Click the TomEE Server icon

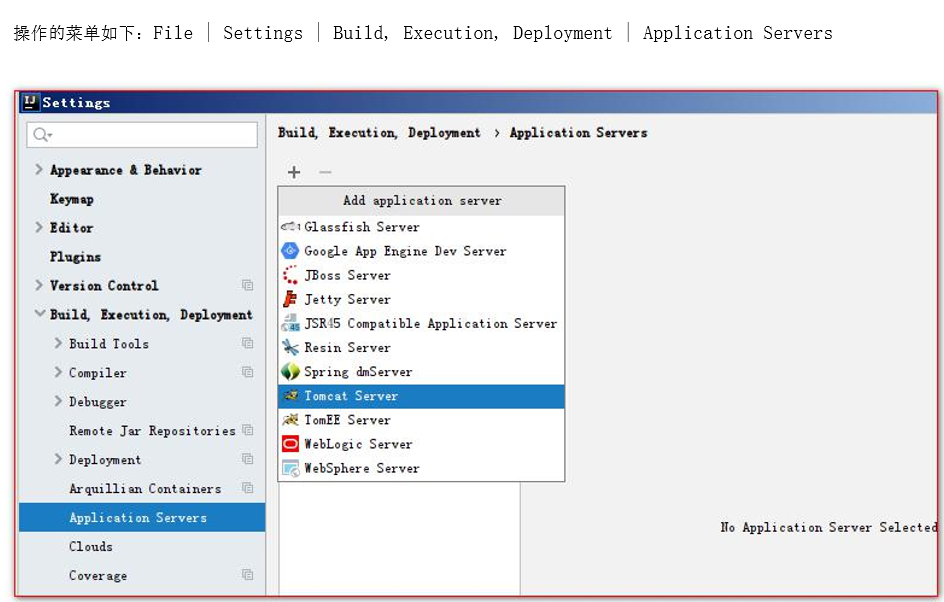(290, 420)
